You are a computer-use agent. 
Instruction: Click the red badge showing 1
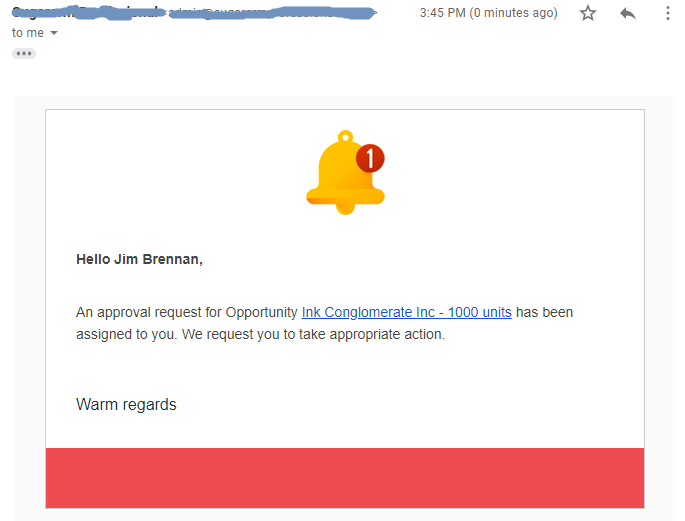(x=370, y=157)
